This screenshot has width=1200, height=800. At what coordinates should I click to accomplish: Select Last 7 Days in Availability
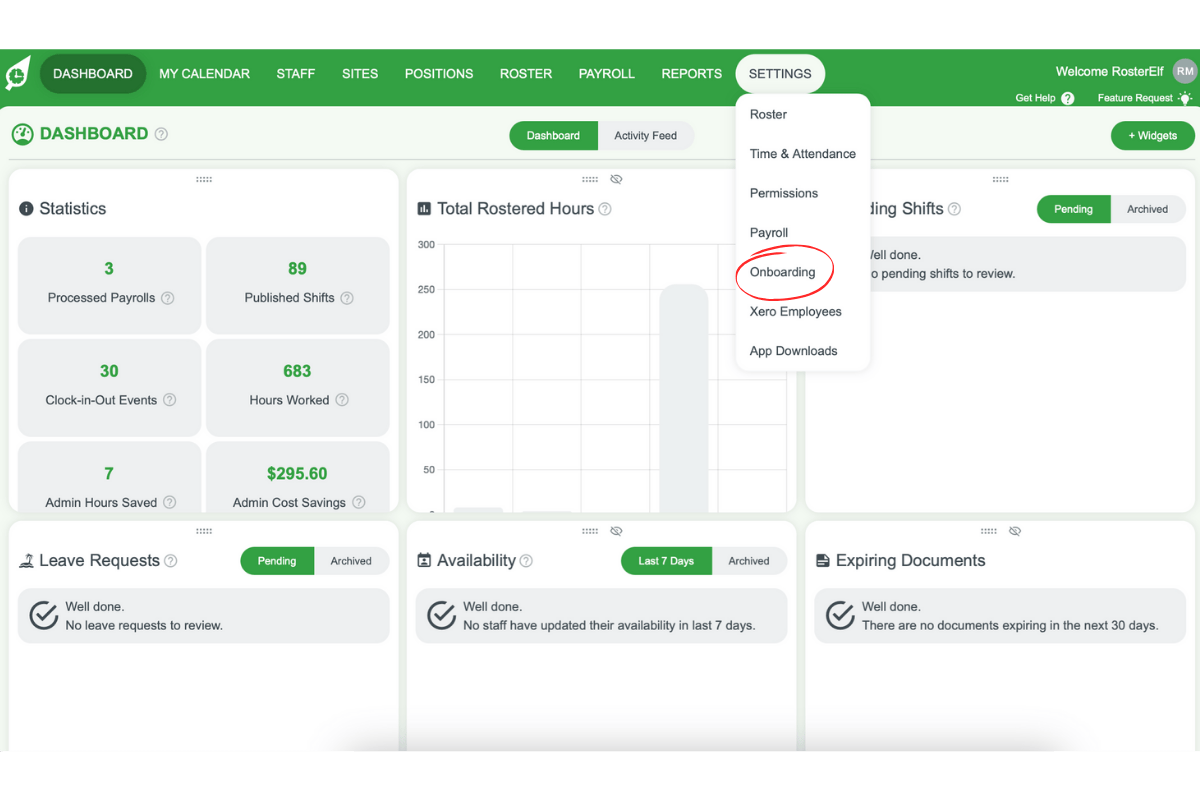coord(666,561)
